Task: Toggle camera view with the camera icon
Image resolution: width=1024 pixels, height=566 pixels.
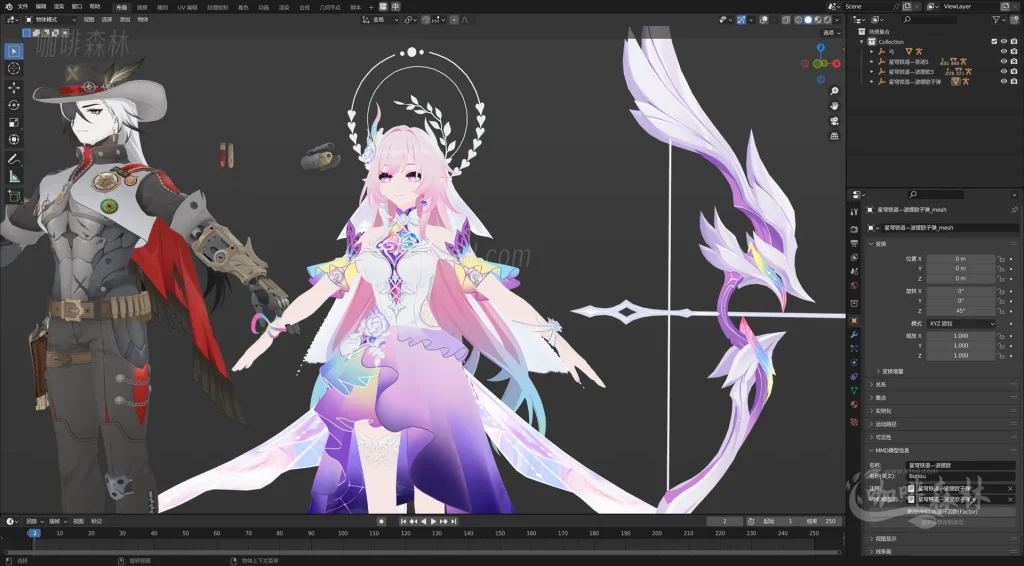Action: coord(834,121)
